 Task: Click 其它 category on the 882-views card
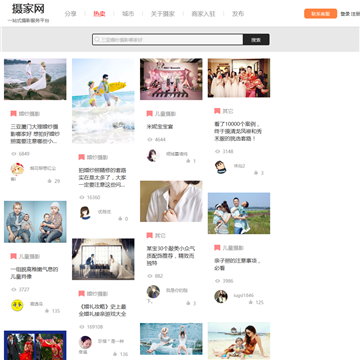160,236
